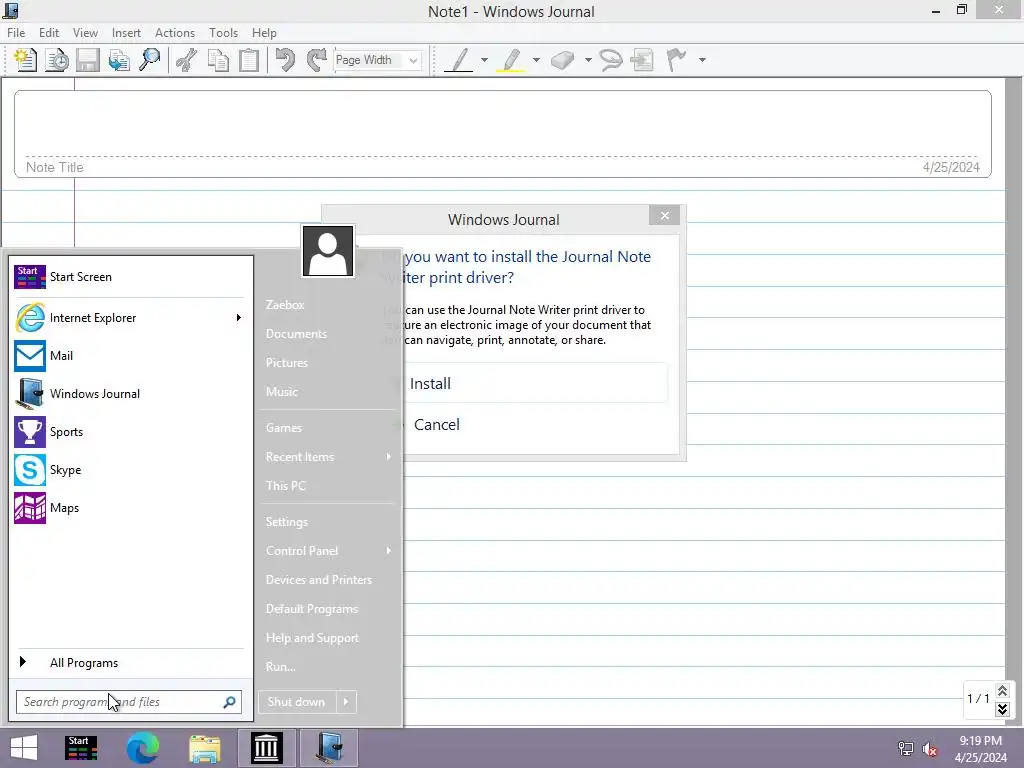Image resolution: width=1024 pixels, height=768 pixels.
Task: Open the Edit menu
Action: click(48, 33)
